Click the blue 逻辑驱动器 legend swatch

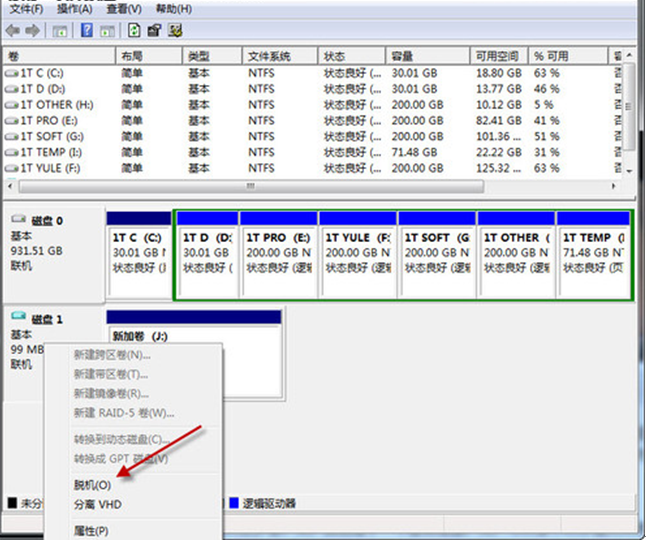tap(234, 504)
